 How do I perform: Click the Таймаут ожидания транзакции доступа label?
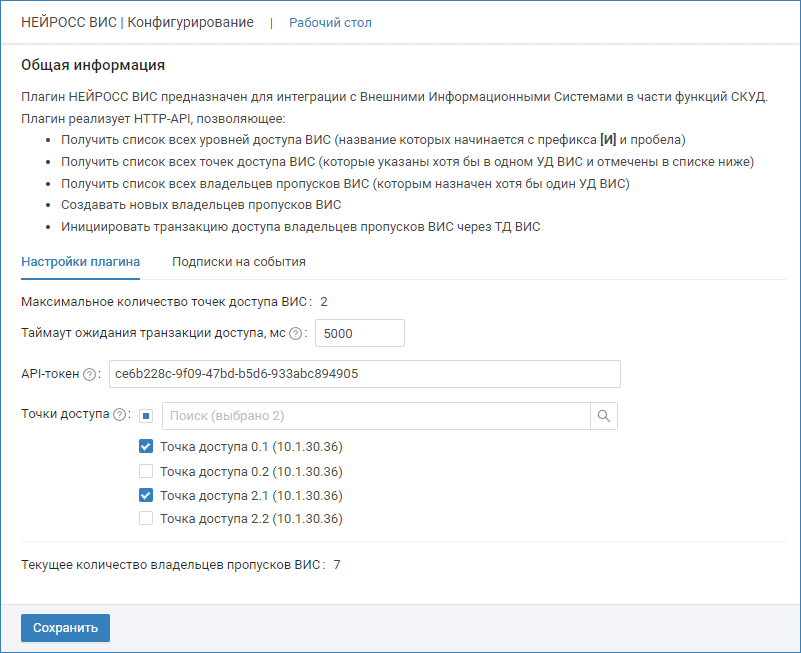coord(152,333)
